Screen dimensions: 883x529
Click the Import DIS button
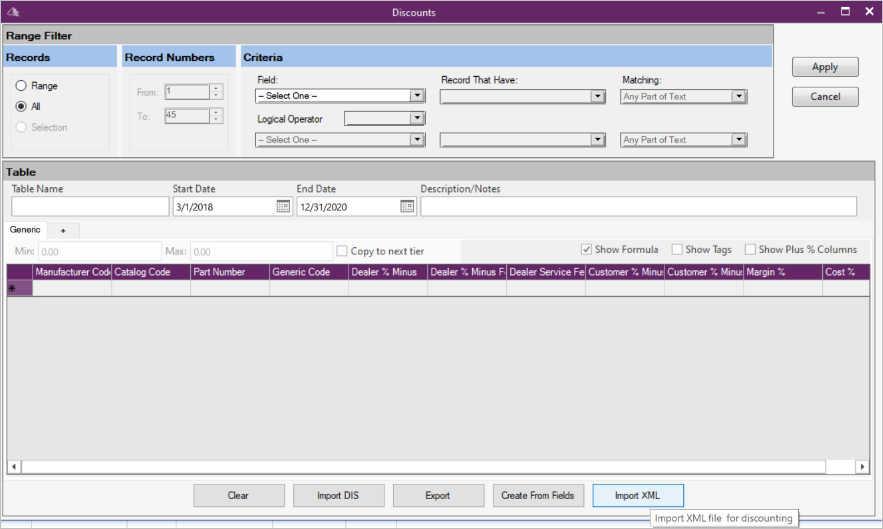pos(338,495)
